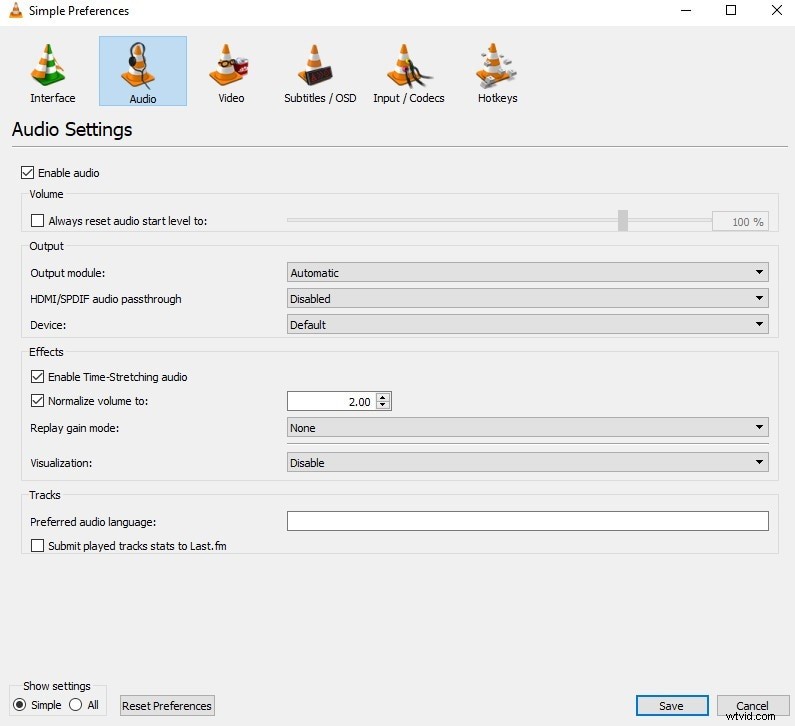This screenshot has height=726, width=795.
Task: Click the audio start level slider handle
Action: click(x=623, y=221)
